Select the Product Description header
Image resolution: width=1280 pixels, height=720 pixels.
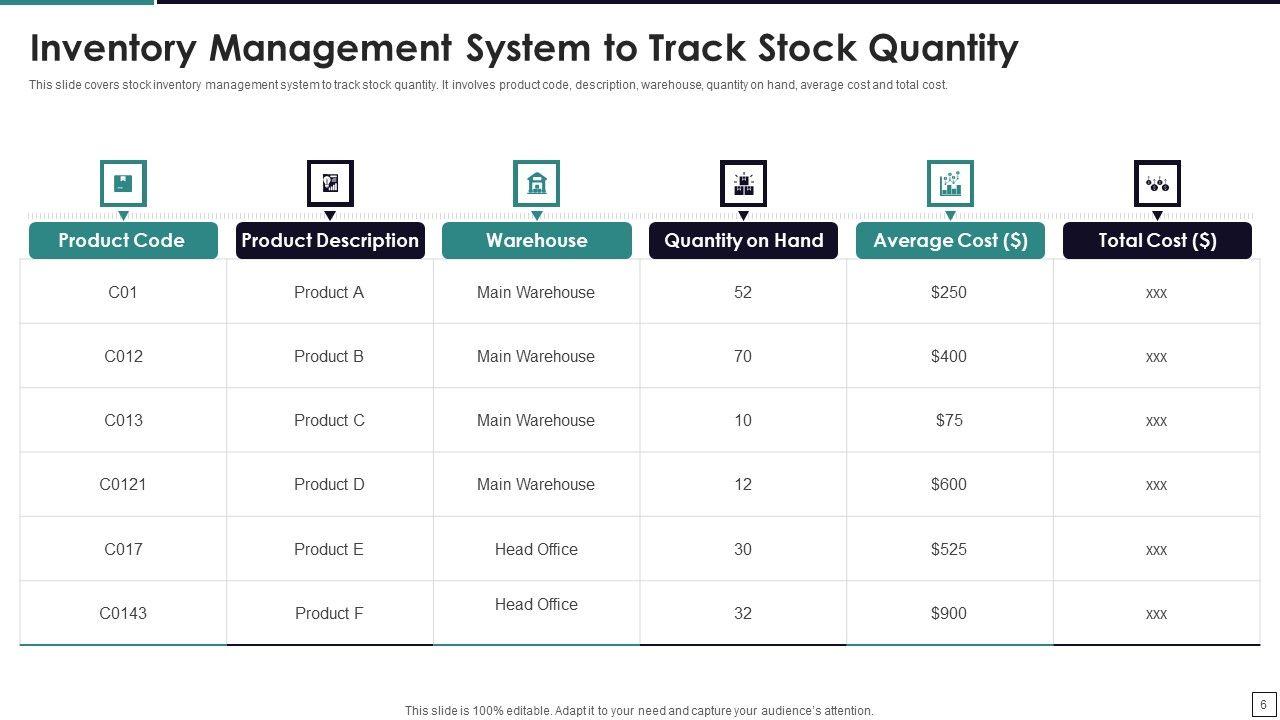(x=330, y=241)
